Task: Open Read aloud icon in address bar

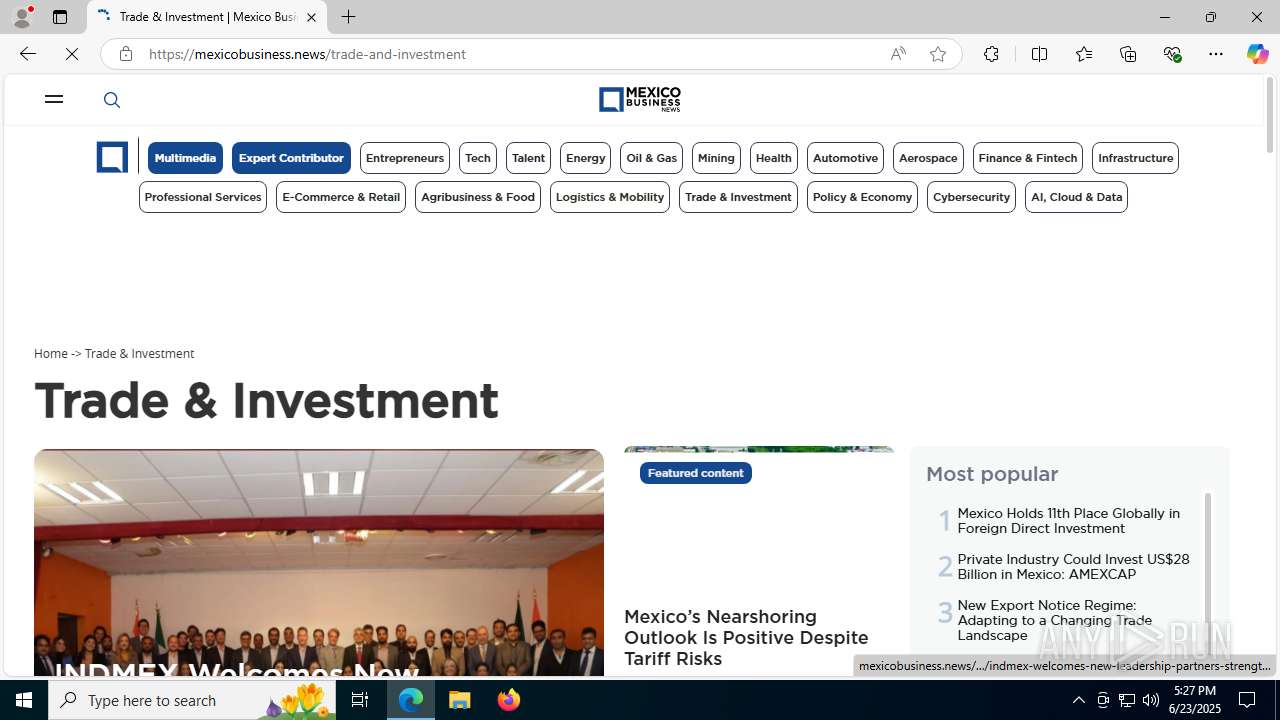Action: click(x=898, y=54)
